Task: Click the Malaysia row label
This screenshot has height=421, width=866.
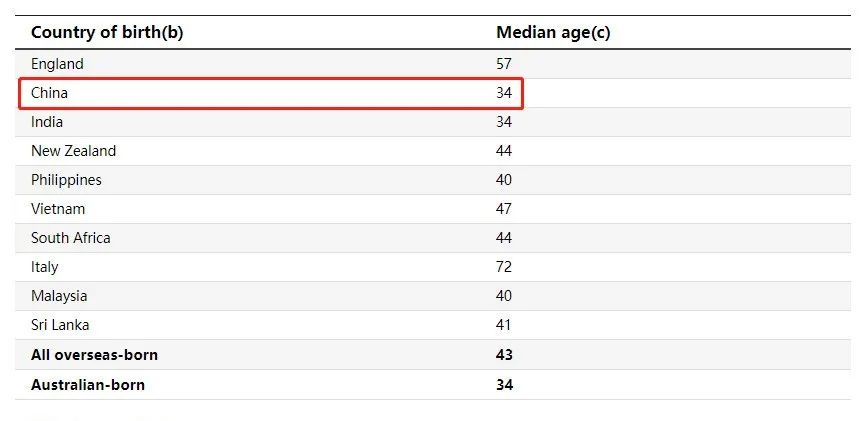Action: click(x=59, y=296)
